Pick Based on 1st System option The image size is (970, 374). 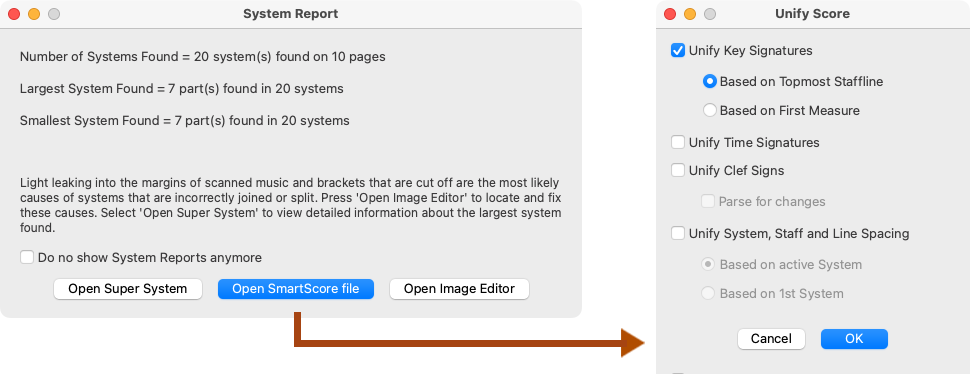click(708, 293)
